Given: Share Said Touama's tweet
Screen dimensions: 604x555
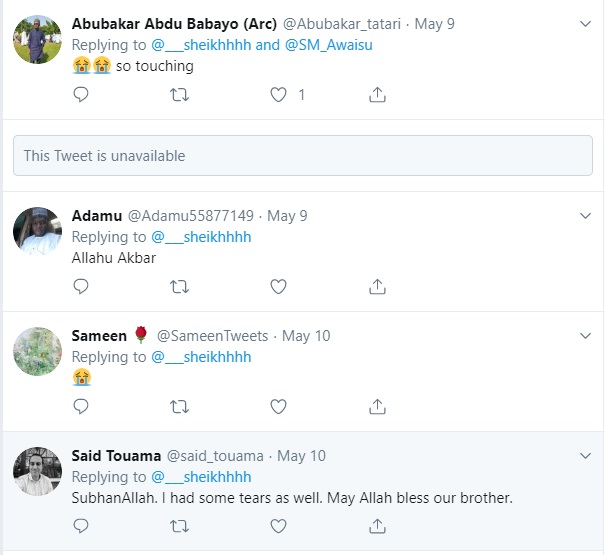Looking at the screenshot, I should [377, 526].
